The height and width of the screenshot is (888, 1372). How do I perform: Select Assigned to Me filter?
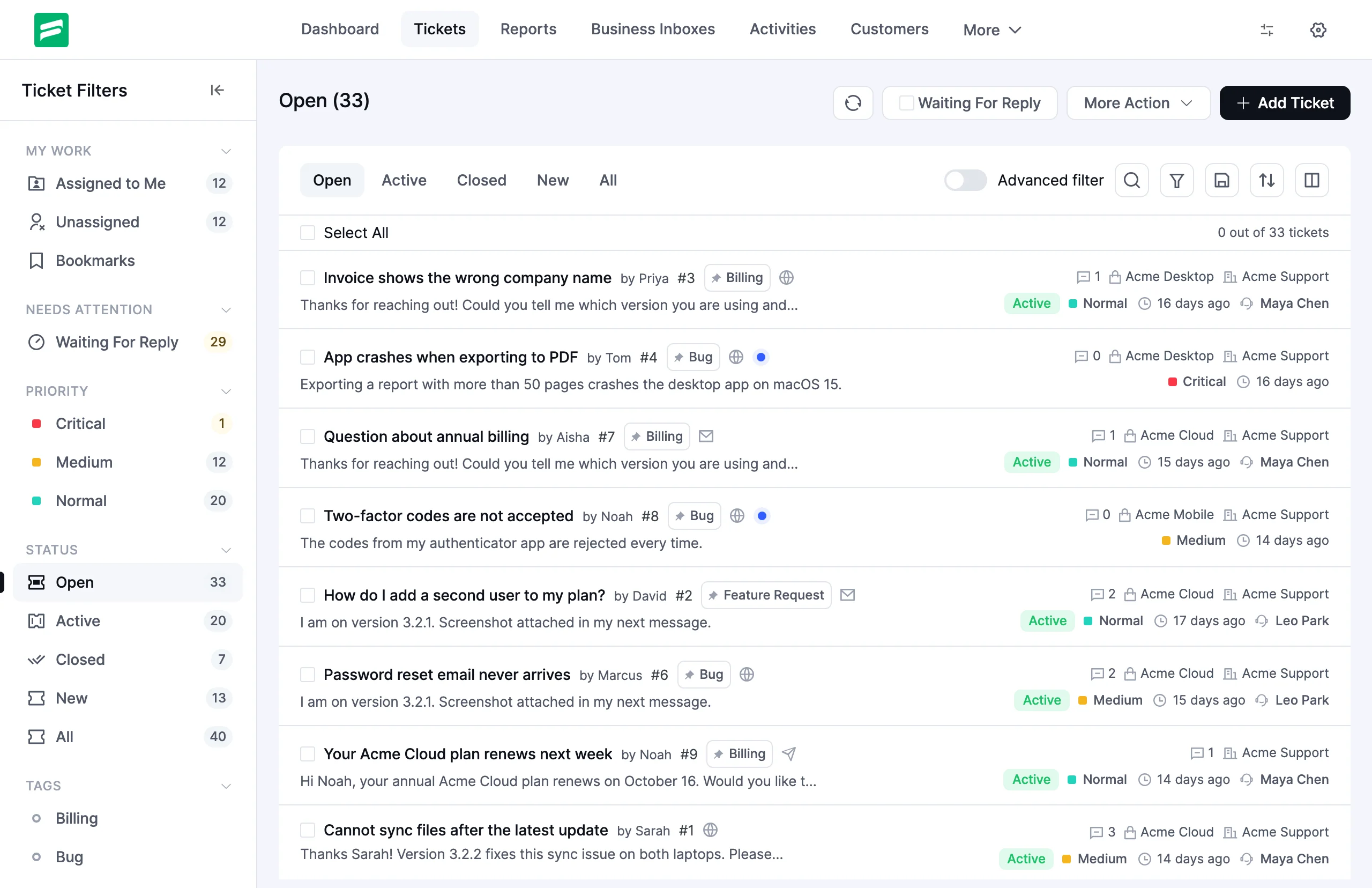[128, 183]
